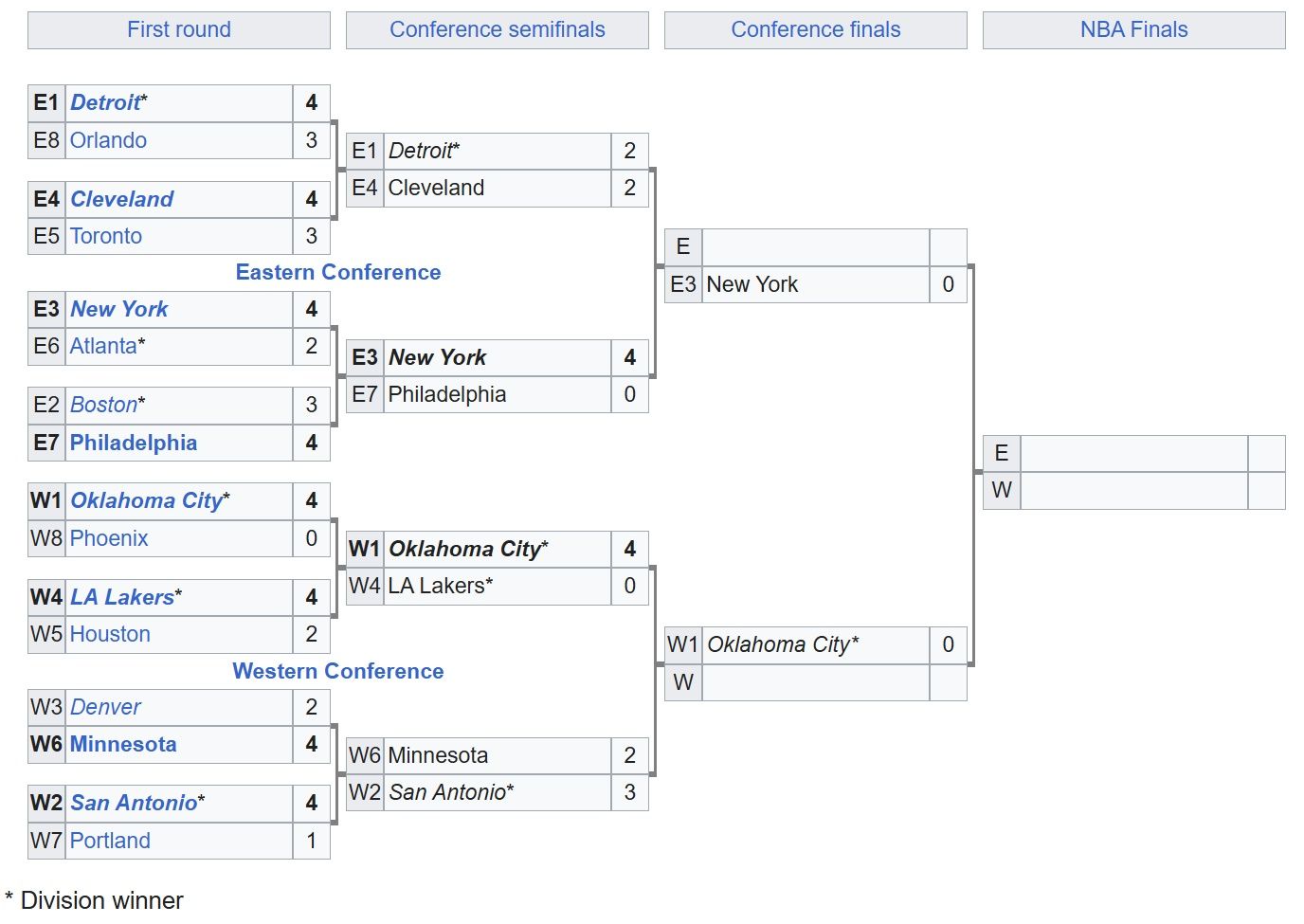The width and height of the screenshot is (1304, 924).
Task: Open Cleveland team link in first round
Action: 121,199
